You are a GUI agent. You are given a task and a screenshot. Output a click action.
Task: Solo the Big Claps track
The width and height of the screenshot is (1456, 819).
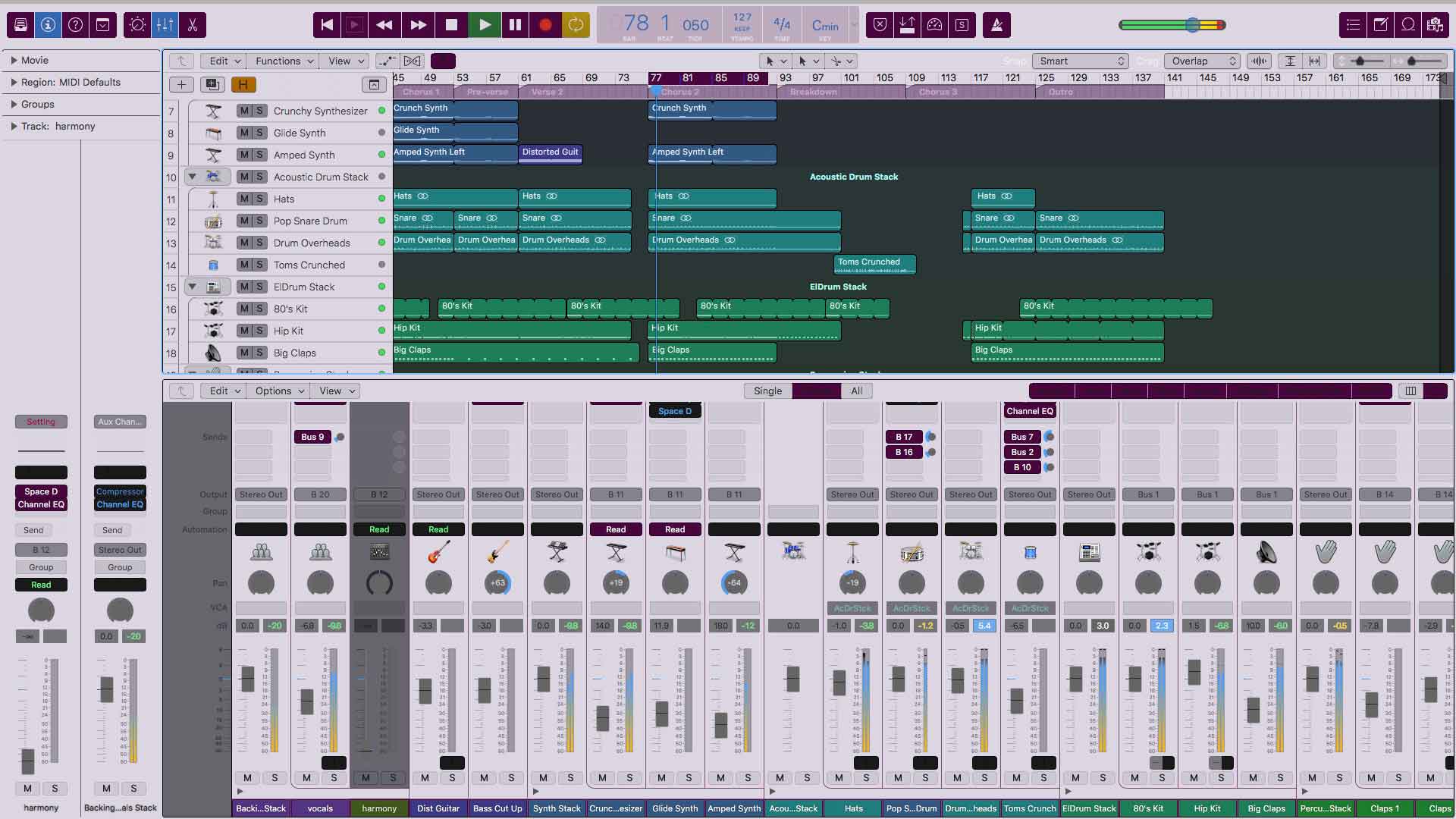[x=259, y=353]
